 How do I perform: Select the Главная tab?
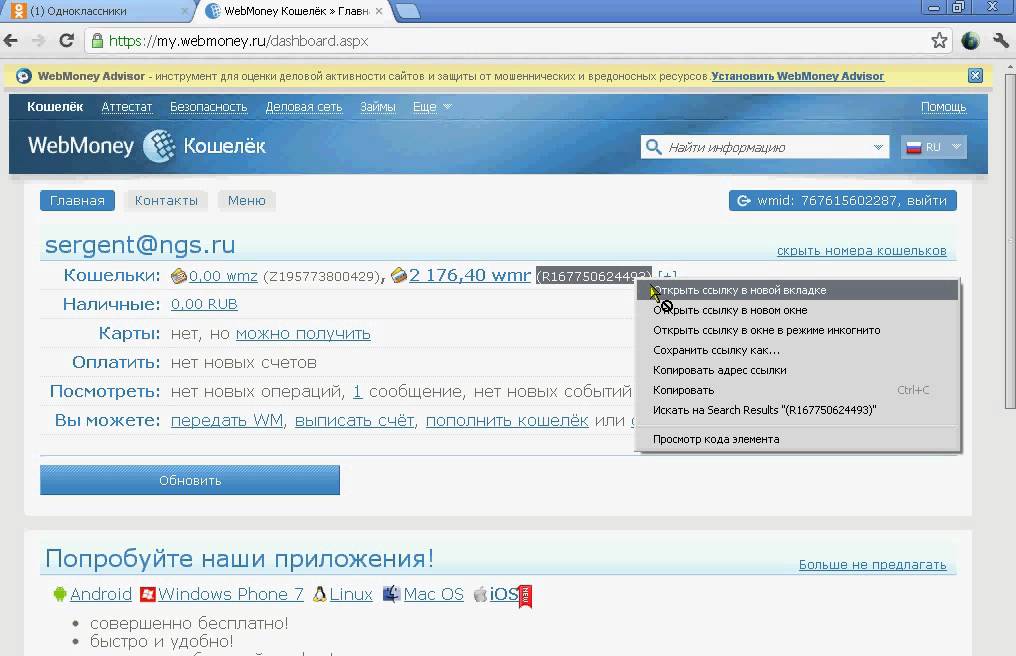(x=77, y=200)
